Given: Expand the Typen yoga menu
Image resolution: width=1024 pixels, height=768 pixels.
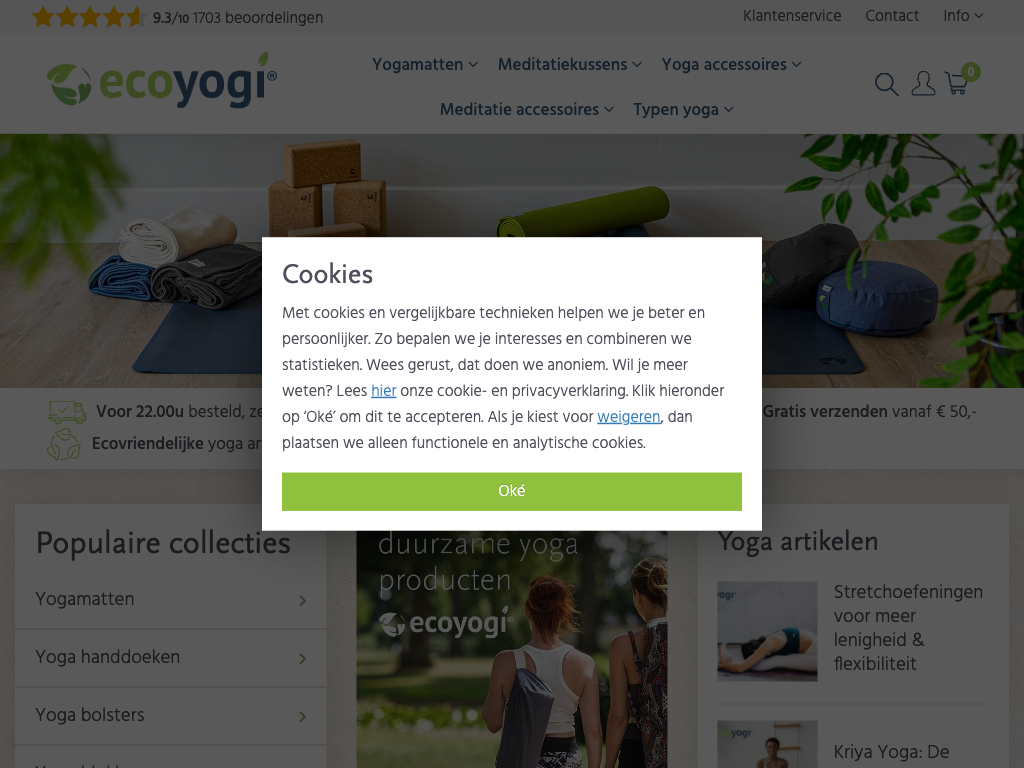Looking at the screenshot, I should (x=683, y=110).
